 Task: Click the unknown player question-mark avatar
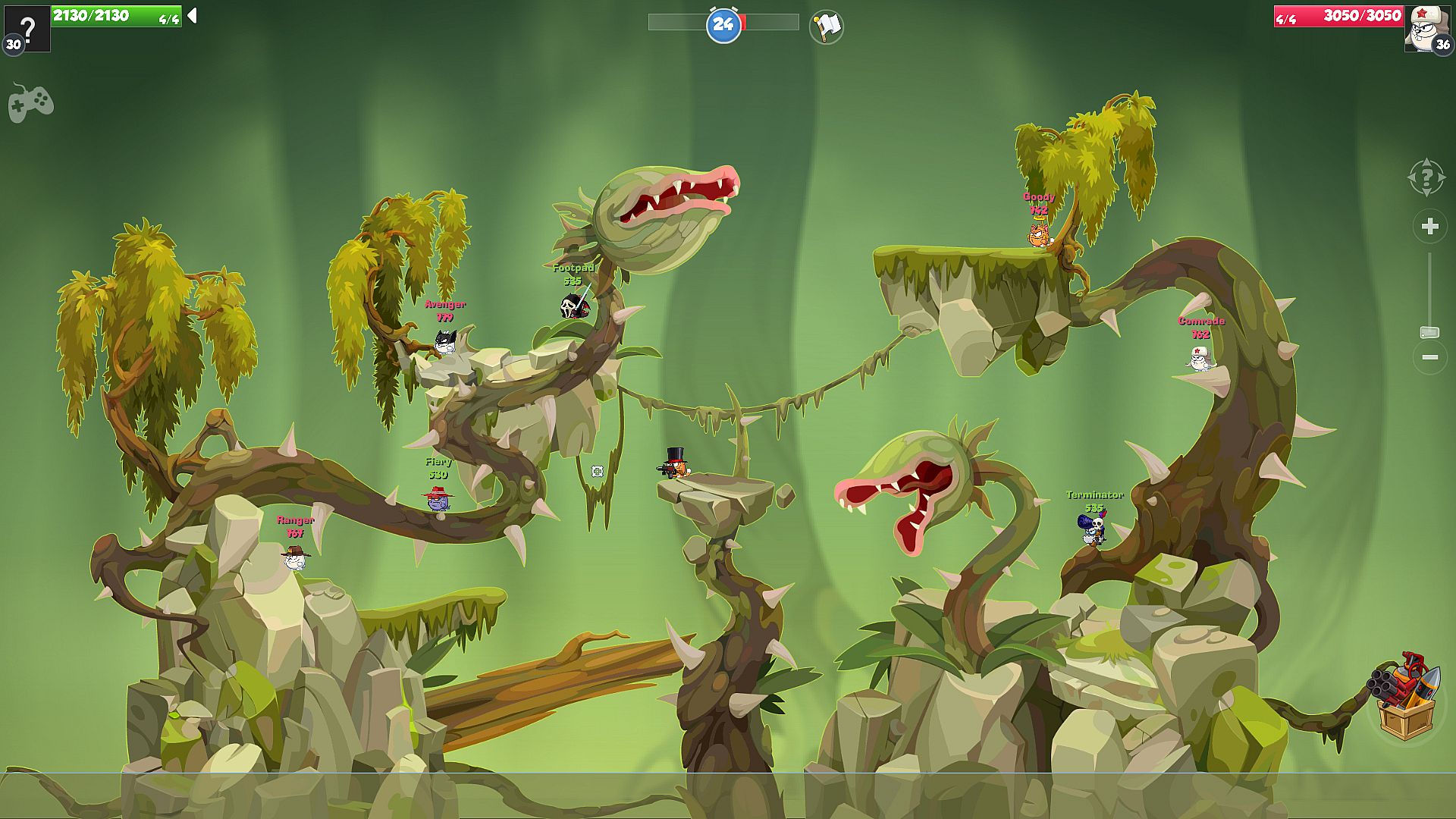coord(28,27)
